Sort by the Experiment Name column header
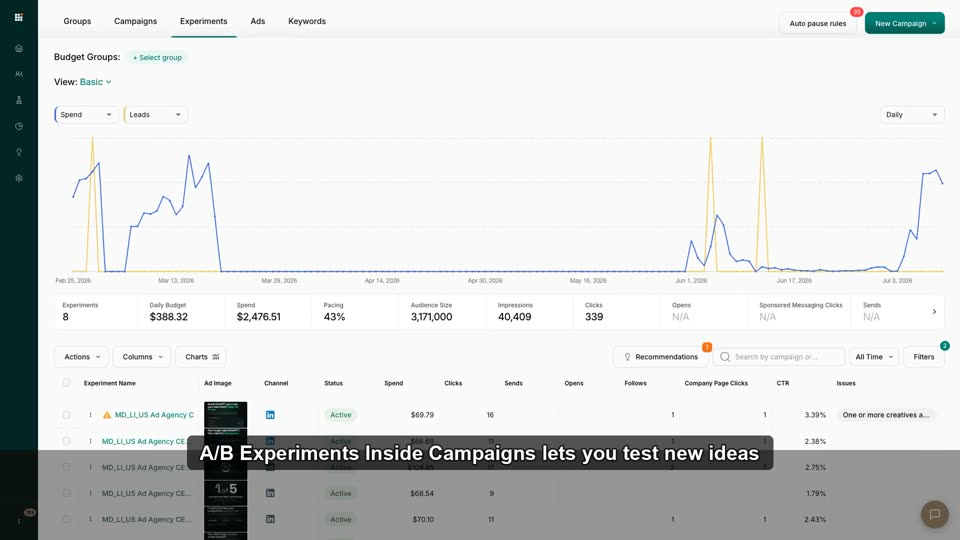This screenshot has height=540, width=960. coord(110,383)
